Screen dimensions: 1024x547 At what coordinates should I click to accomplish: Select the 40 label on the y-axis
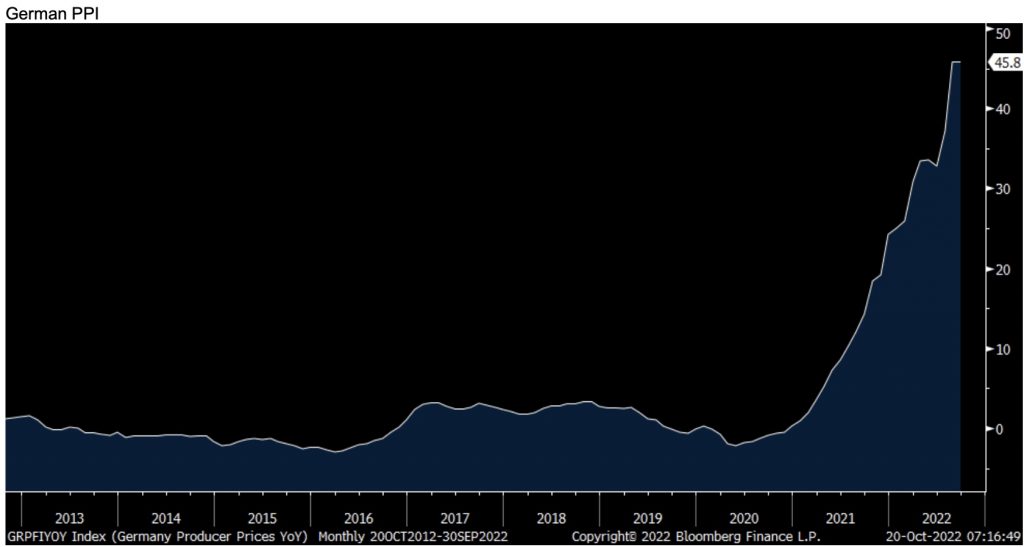[x=1001, y=109]
